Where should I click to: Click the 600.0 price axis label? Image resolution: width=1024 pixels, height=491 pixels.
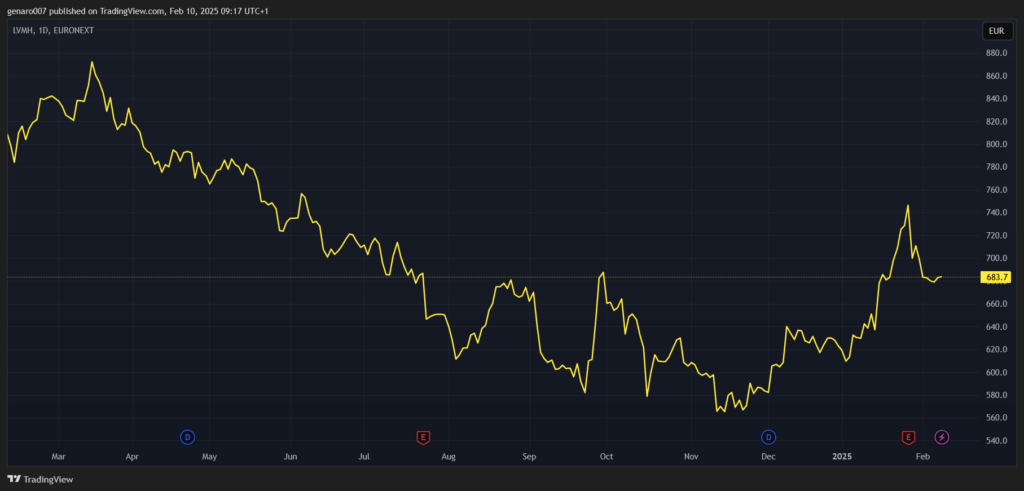click(x=996, y=372)
